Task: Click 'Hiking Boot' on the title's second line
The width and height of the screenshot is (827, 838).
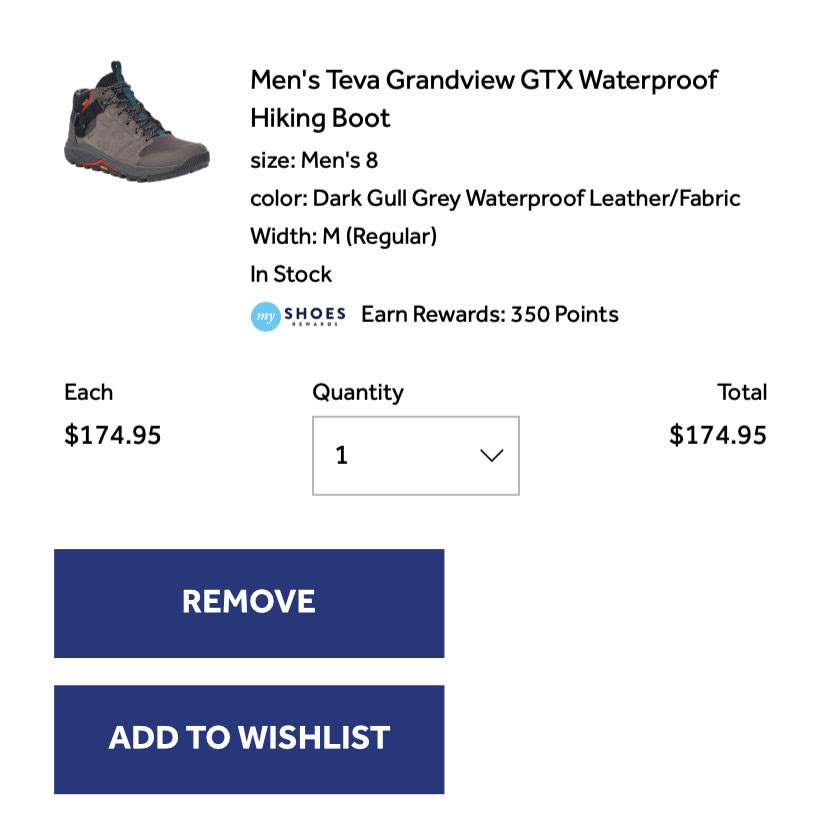Action: tap(320, 118)
